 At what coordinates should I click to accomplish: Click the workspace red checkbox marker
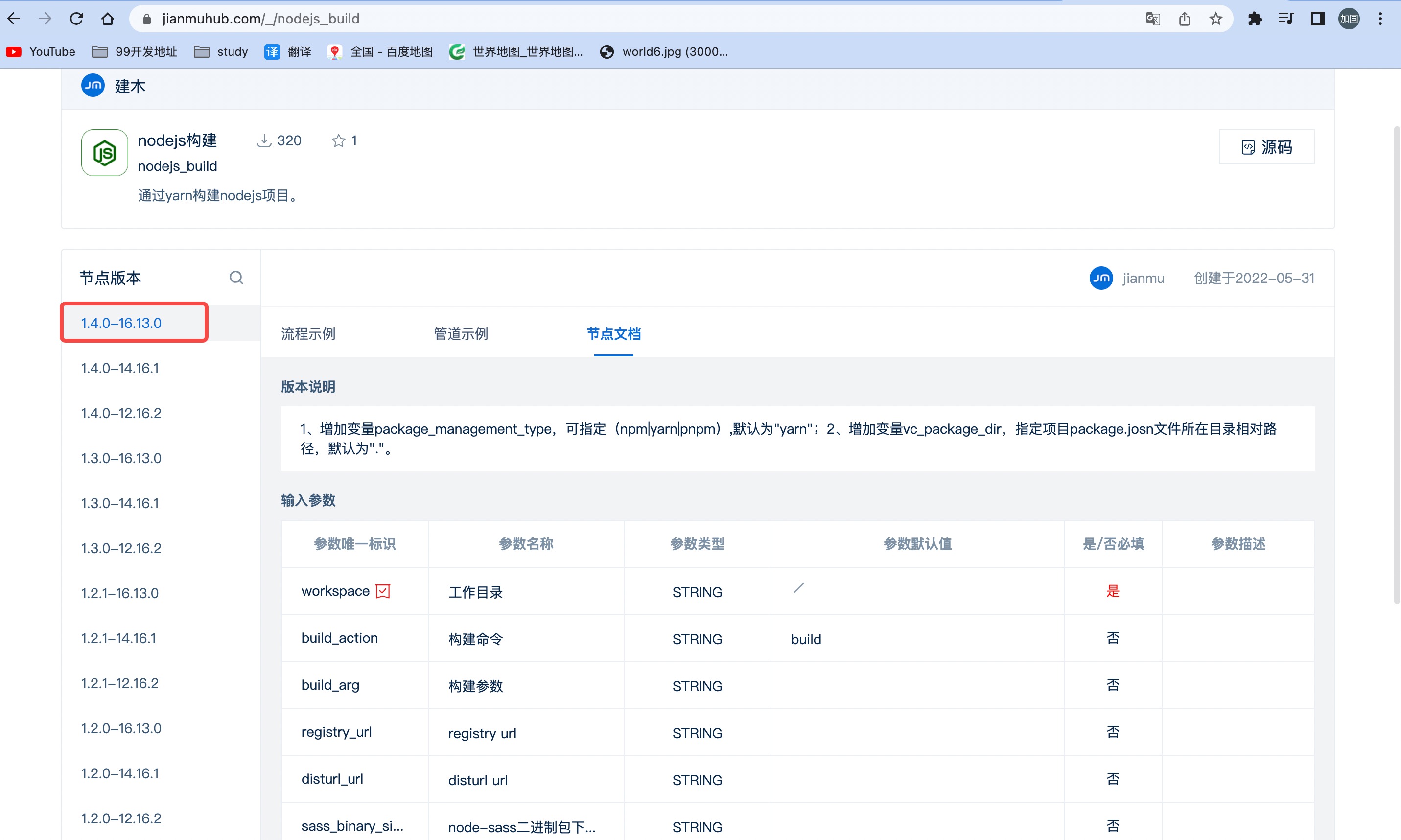383,591
